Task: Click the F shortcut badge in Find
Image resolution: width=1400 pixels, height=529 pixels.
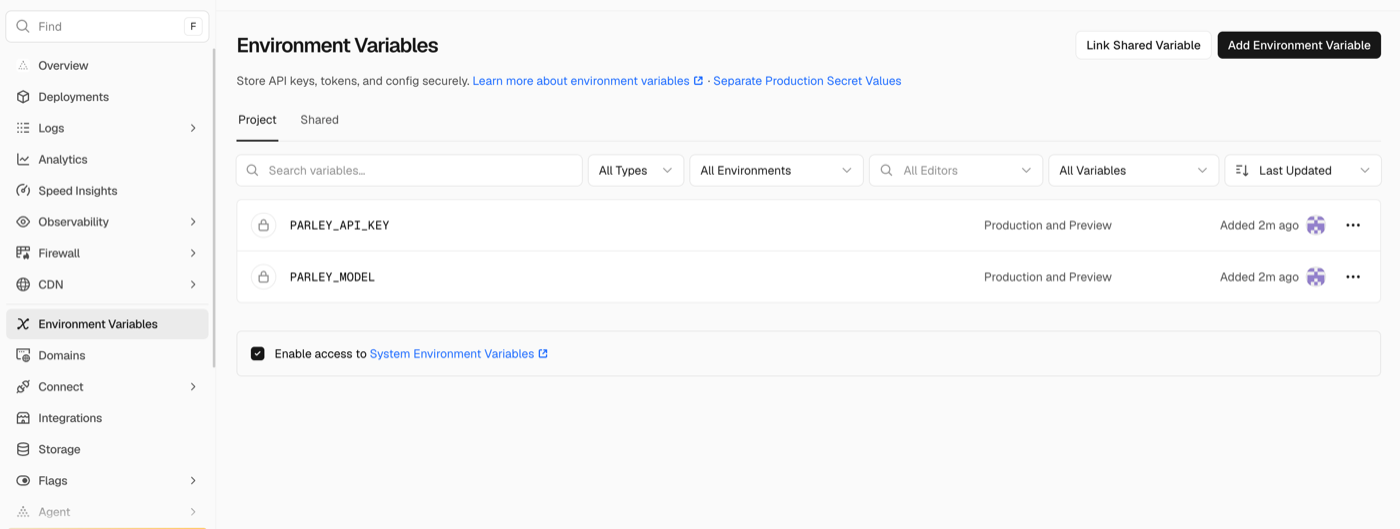Action: point(193,27)
